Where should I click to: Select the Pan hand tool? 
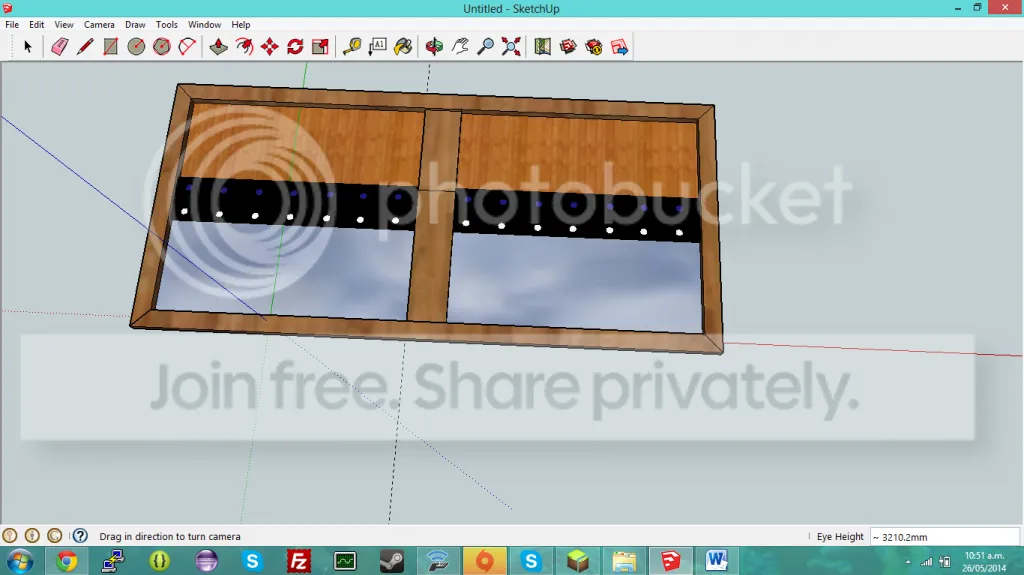point(460,46)
